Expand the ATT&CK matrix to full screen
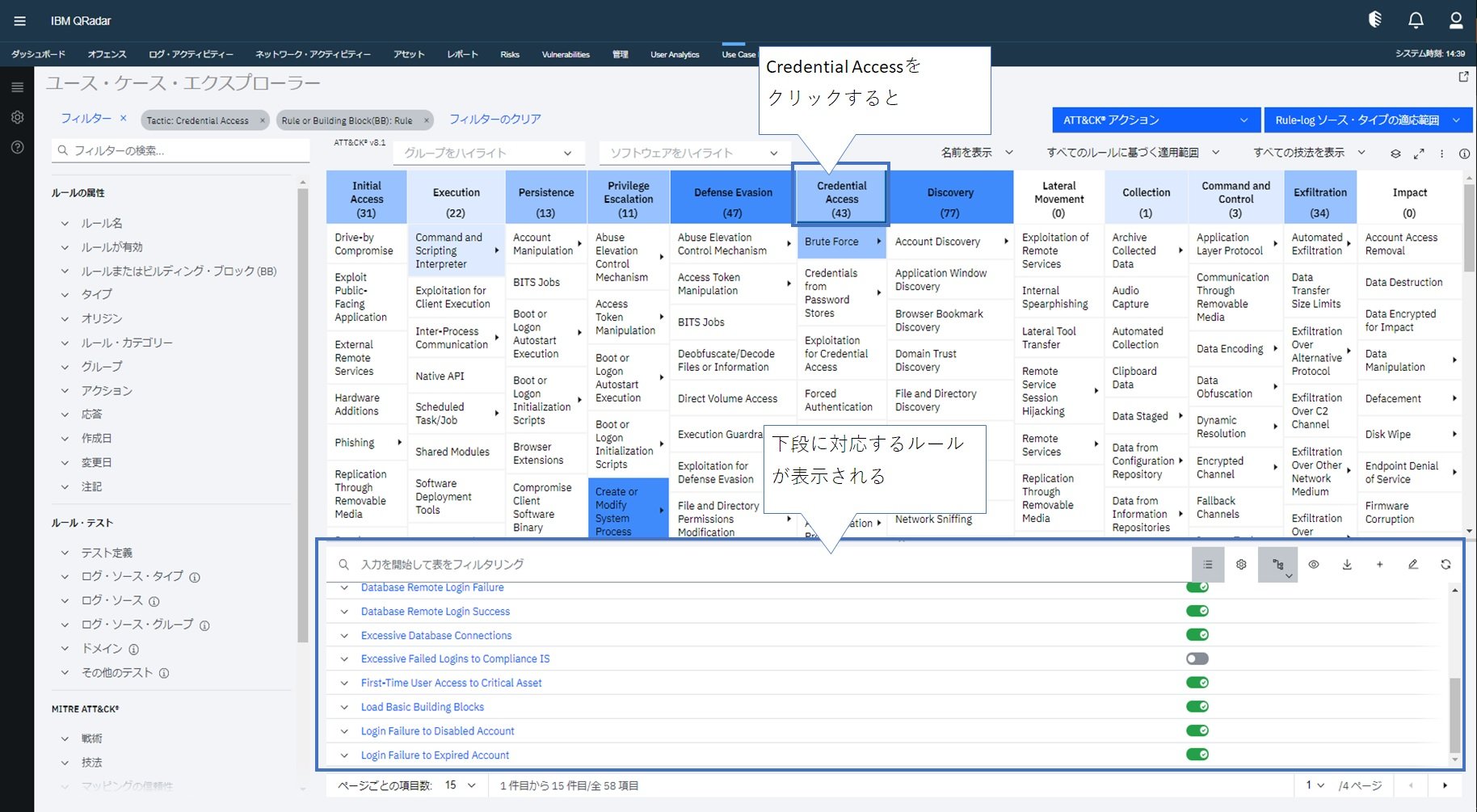Image resolution: width=1477 pixels, height=812 pixels. 1419,154
